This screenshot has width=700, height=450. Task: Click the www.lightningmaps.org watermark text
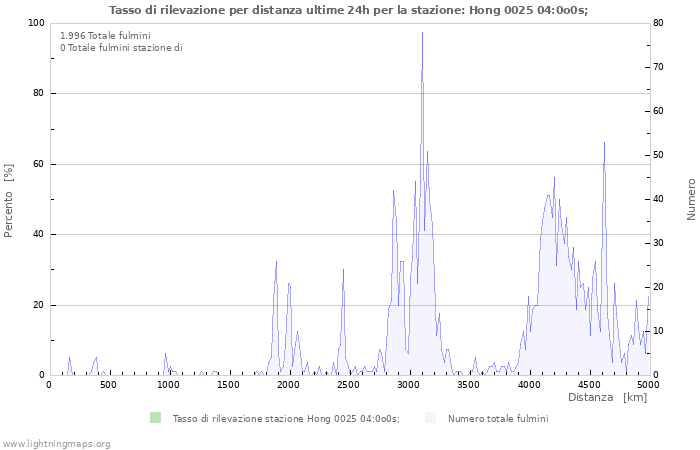(x=56, y=443)
